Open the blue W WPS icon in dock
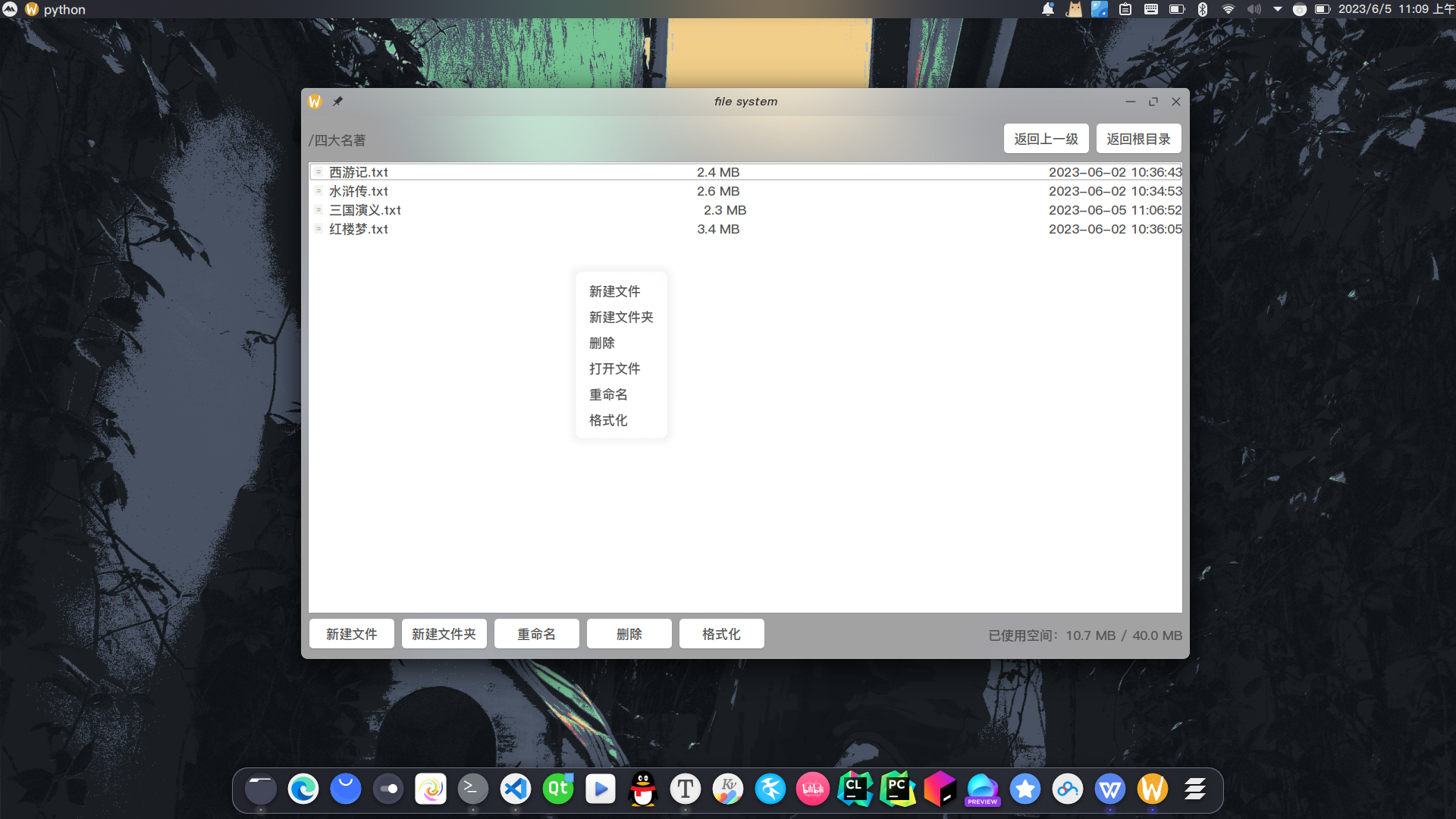Image resolution: width=1456 pixels, height=819 pixels. click(1110, 789)
